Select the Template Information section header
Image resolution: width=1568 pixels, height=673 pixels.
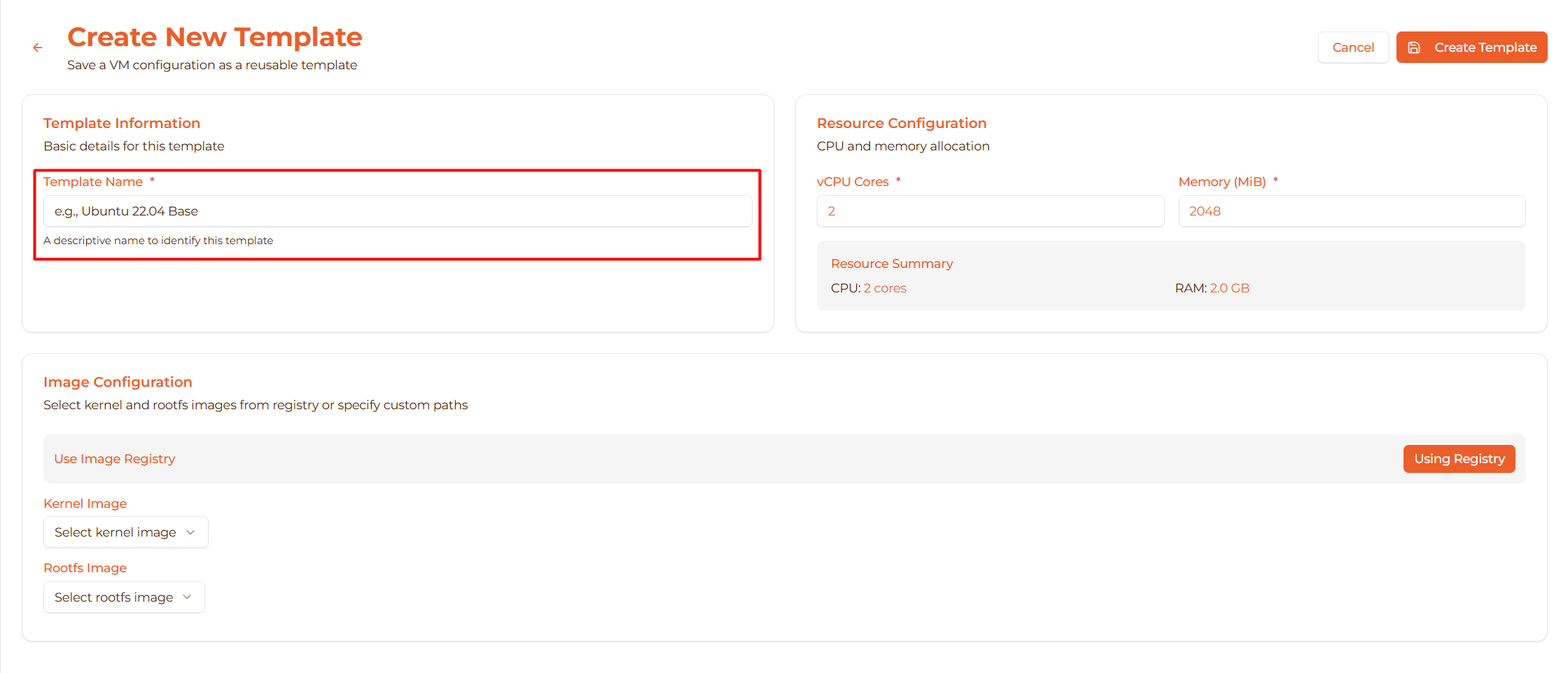122,122
